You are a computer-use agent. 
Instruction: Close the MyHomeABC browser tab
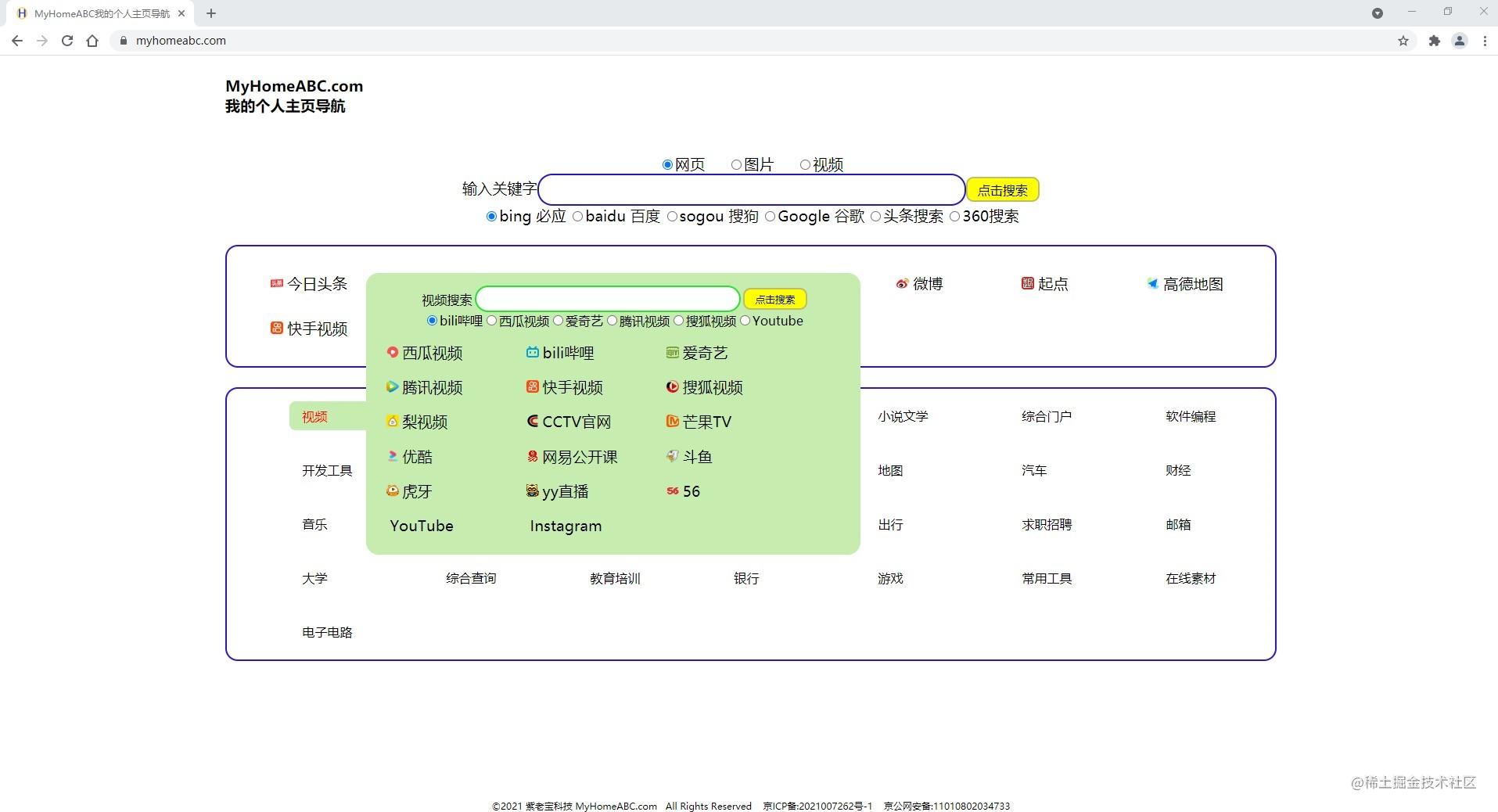click(181, 13)
